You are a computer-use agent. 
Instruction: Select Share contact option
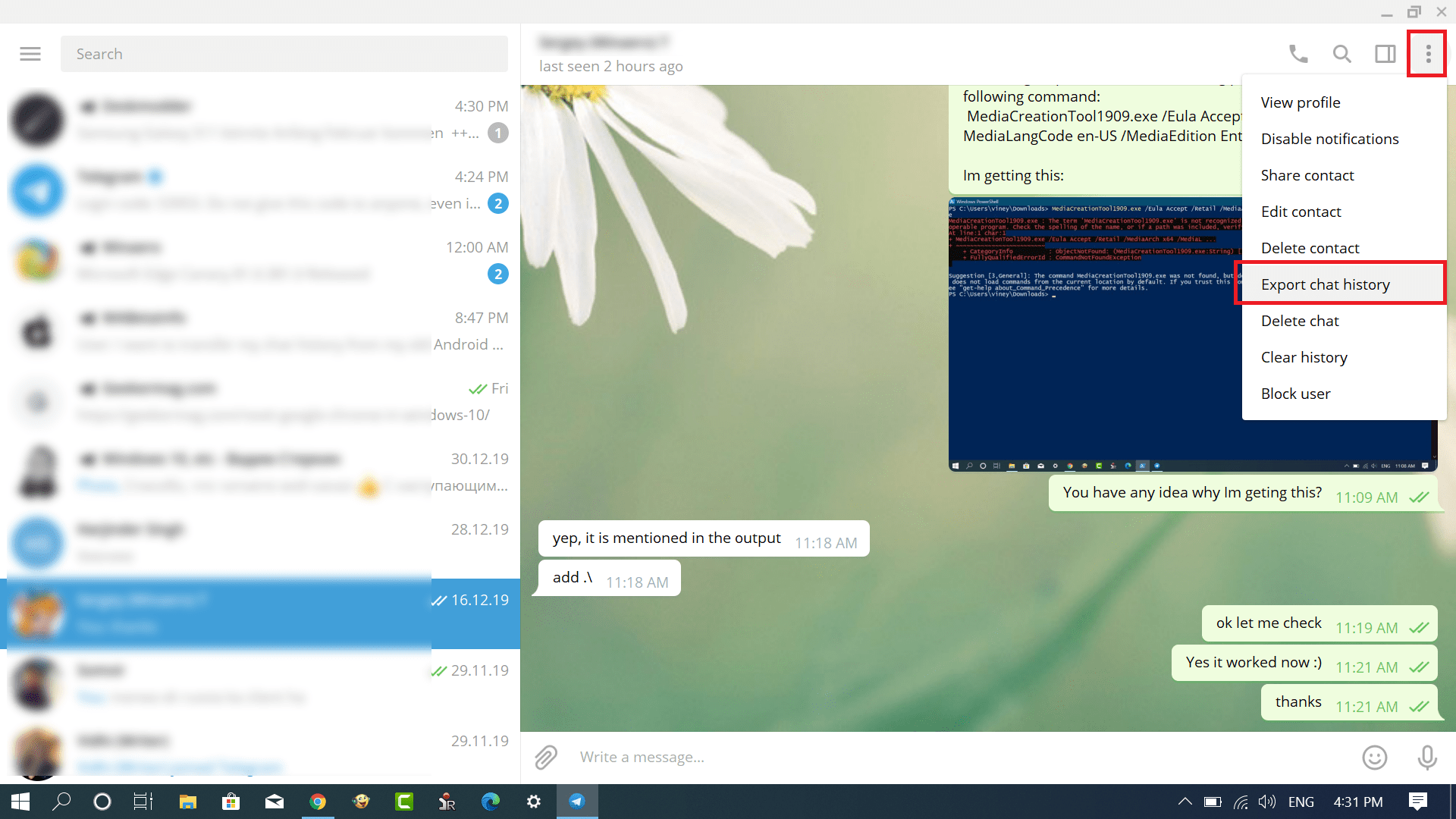click(1307, 175)
